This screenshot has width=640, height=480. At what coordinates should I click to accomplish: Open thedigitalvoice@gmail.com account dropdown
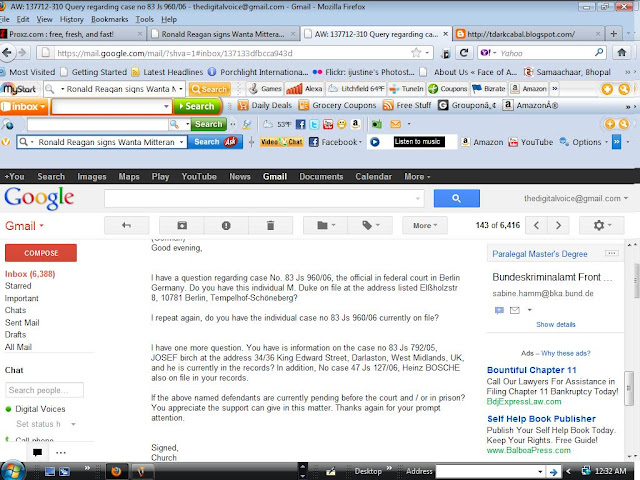(x=576, y=198)
